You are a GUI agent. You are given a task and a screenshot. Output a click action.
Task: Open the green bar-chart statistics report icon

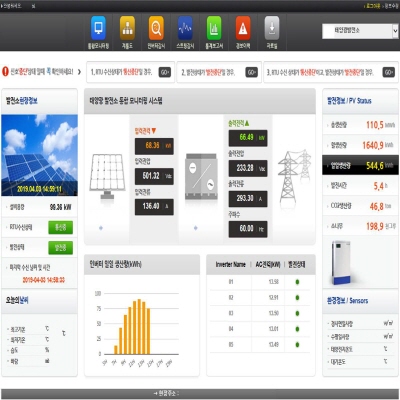(214, 28)
